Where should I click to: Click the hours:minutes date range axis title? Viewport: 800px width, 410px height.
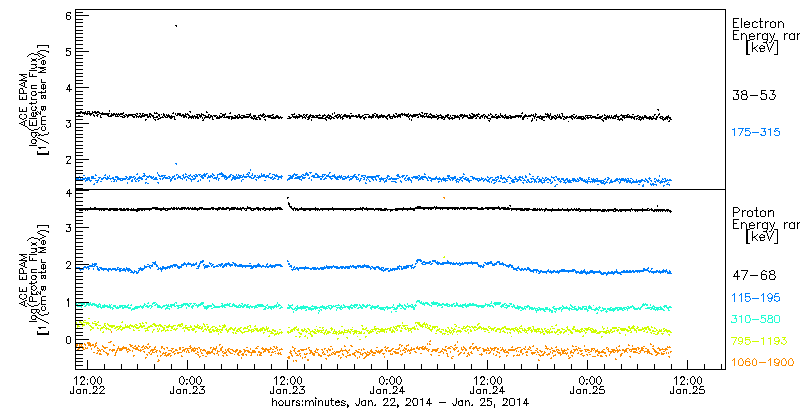[400, 402]
